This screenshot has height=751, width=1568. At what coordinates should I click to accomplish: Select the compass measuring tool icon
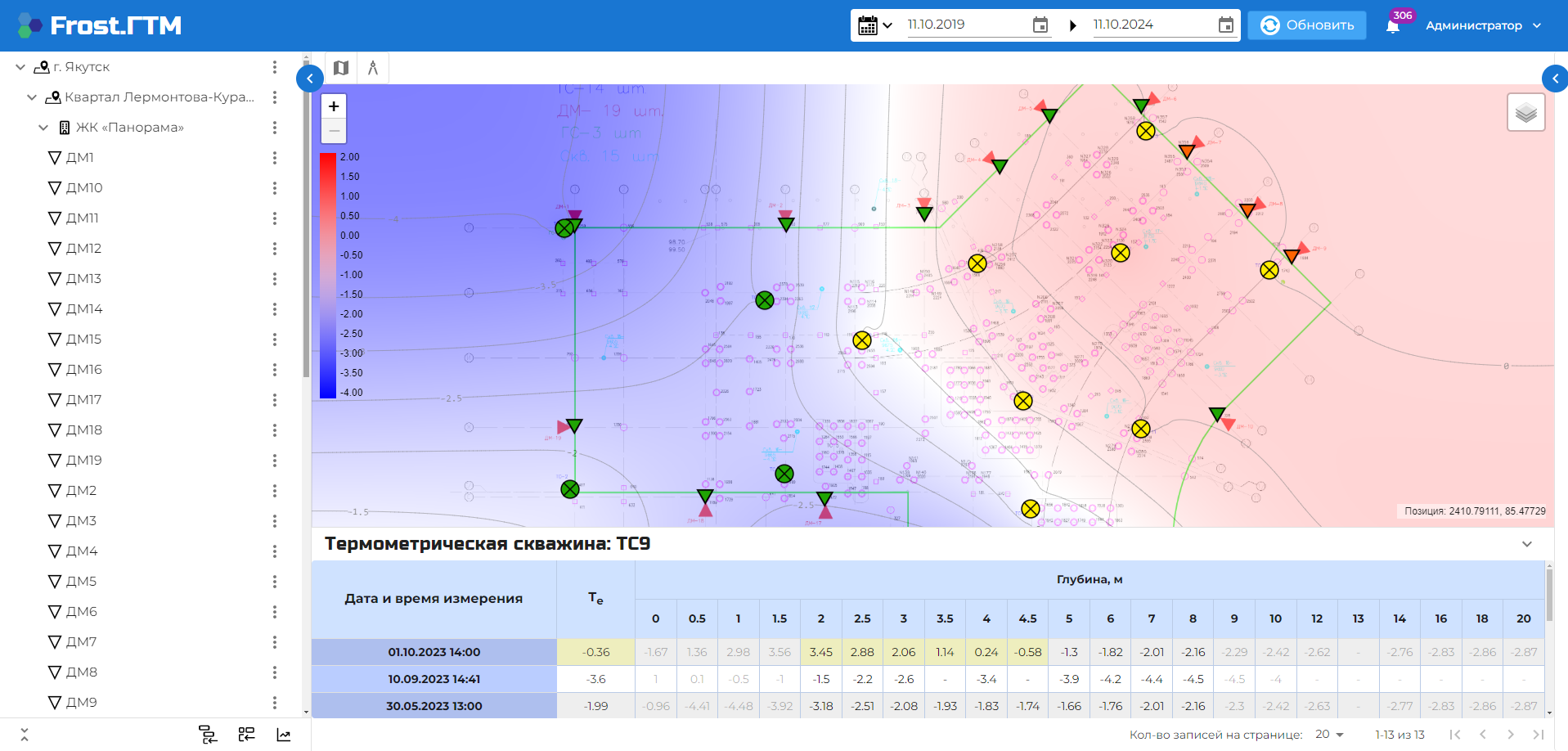pos(373,68)
